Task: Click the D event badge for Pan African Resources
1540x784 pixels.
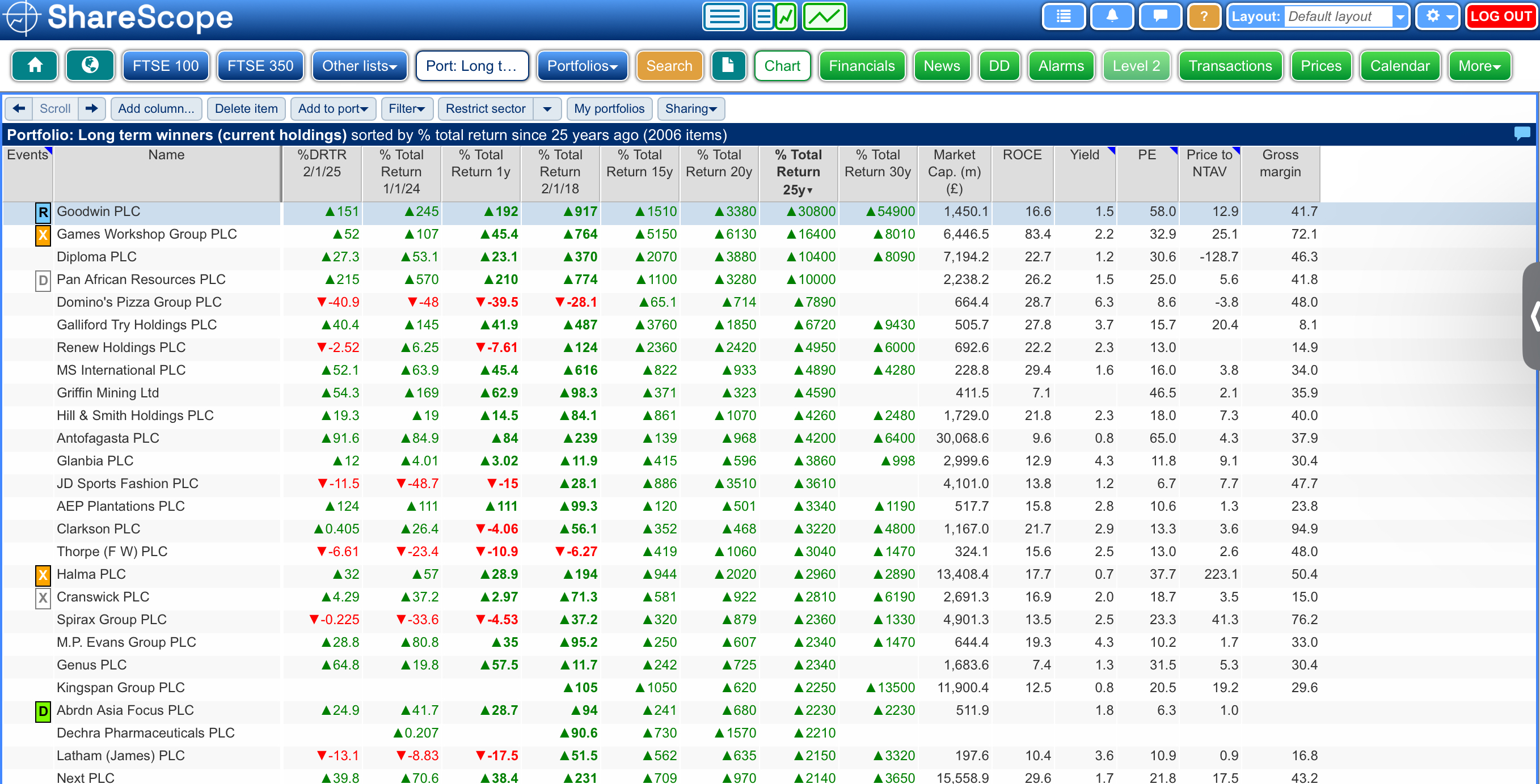Action: pos(43,279)
